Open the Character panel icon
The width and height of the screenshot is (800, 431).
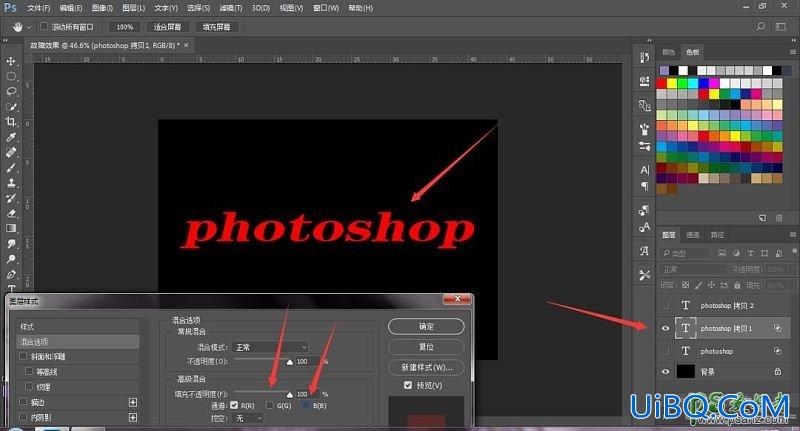coord(644,170)
